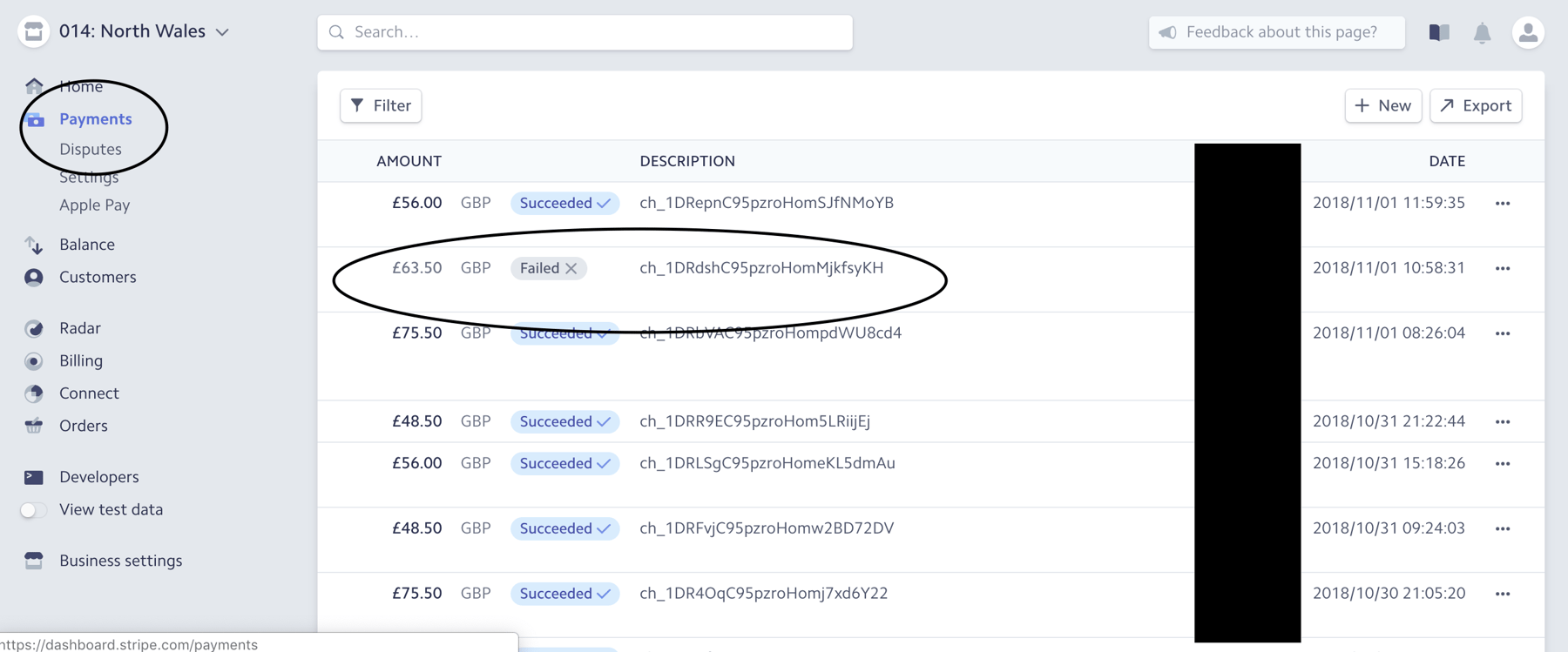Open the Filter button
1568x652 pixels.
pos(381,105)
